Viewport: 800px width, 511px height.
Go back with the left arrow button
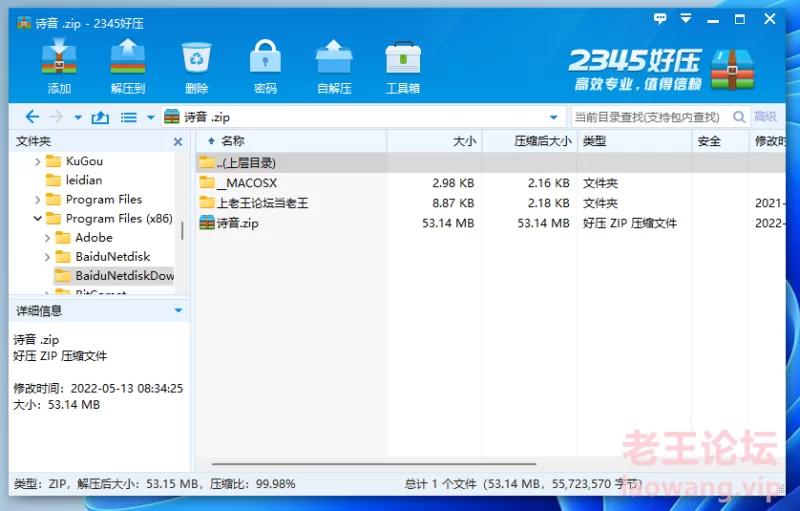point(32,117)
